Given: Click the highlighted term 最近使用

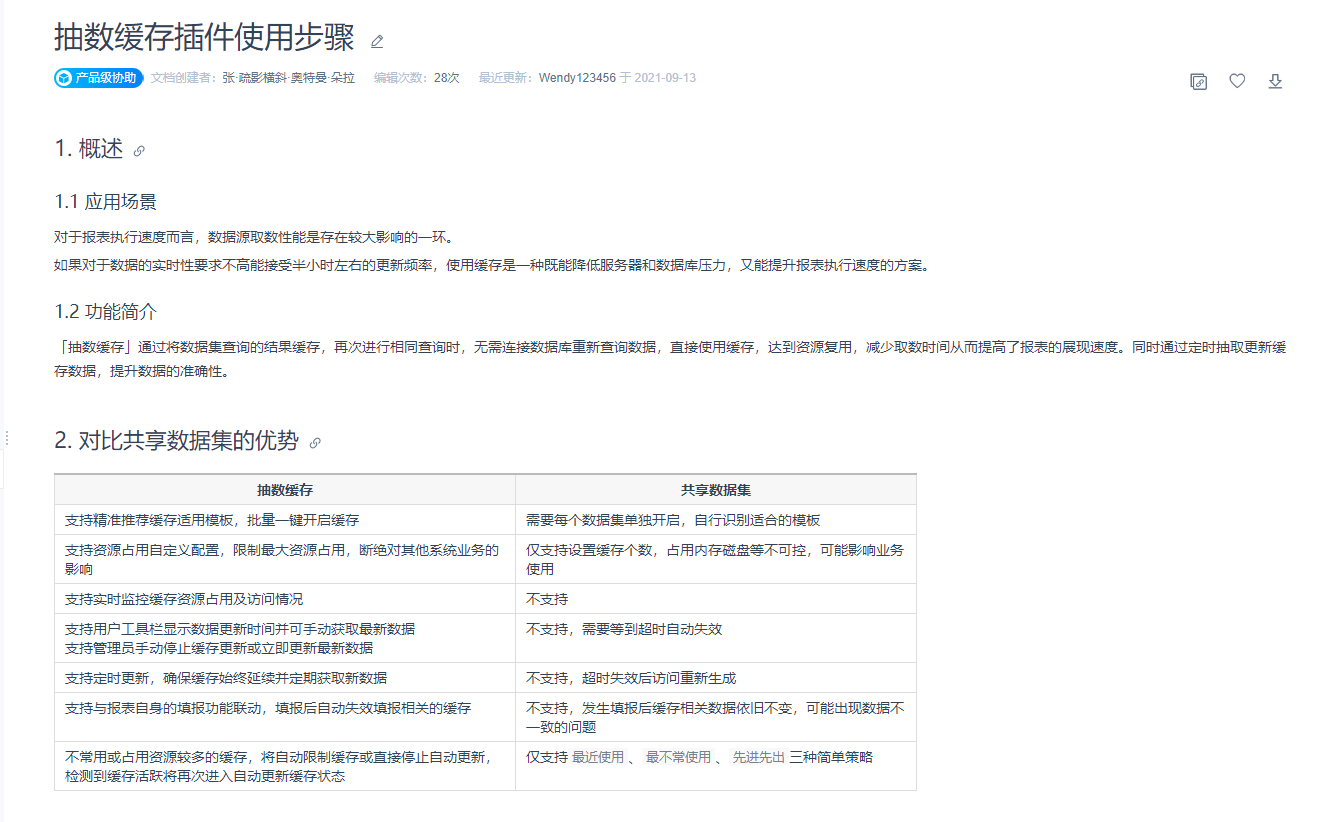Looking at the screenshot, I should click(598, 757).
